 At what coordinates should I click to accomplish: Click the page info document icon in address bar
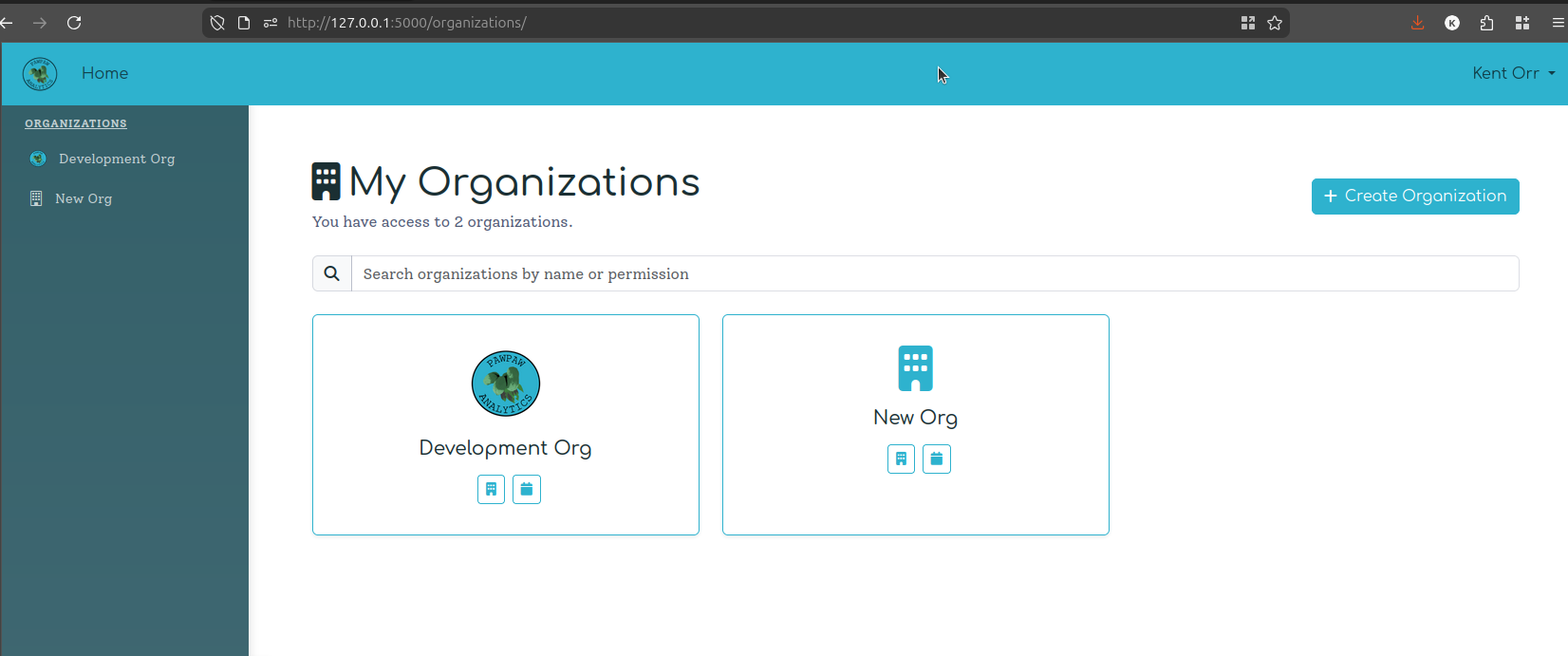coord(244,23)
